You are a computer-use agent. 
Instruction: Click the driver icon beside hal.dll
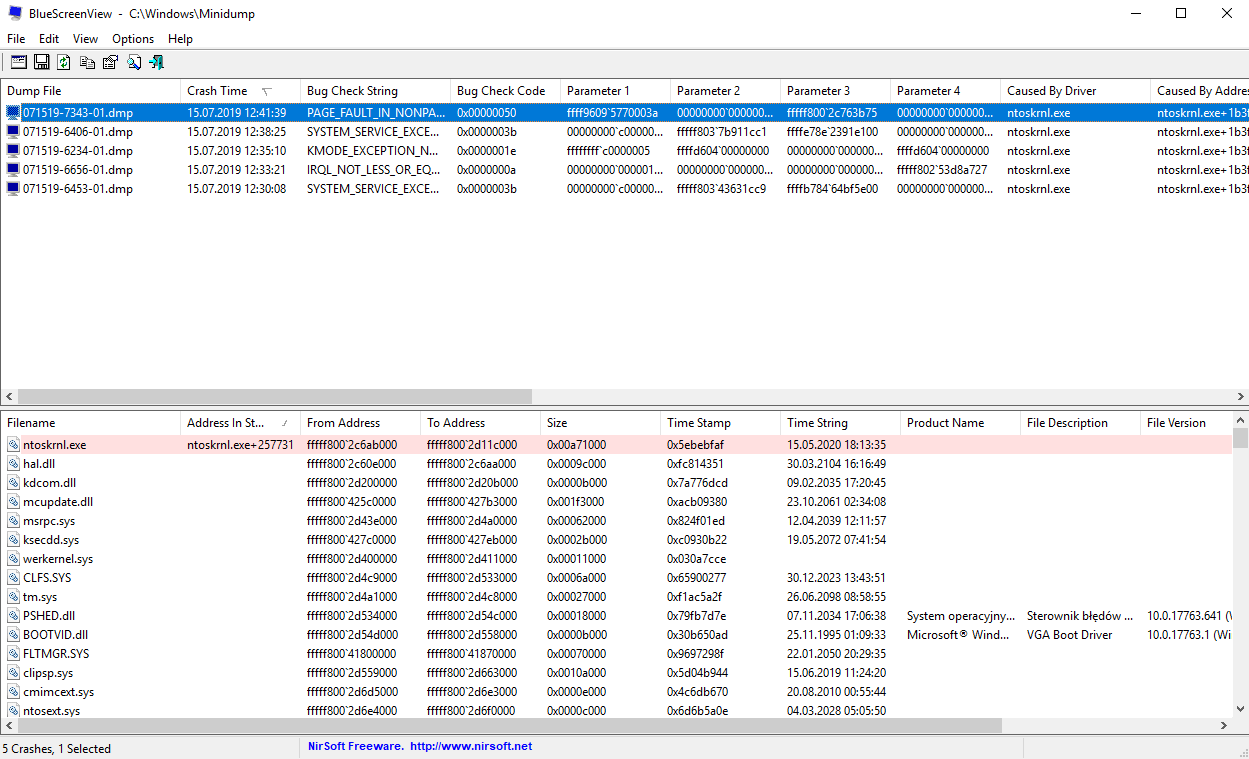coord(13,464)
